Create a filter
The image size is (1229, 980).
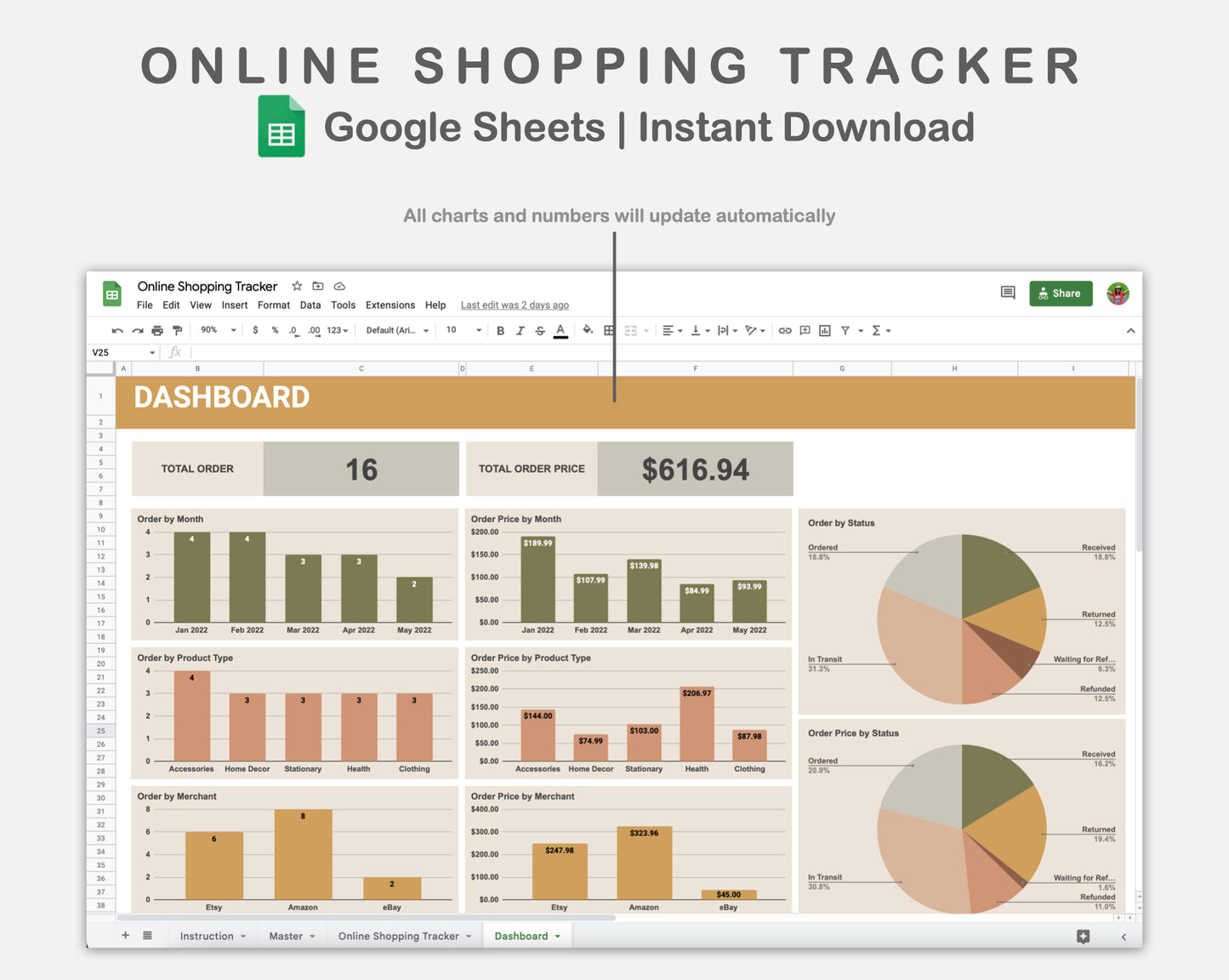pos(846,330)
